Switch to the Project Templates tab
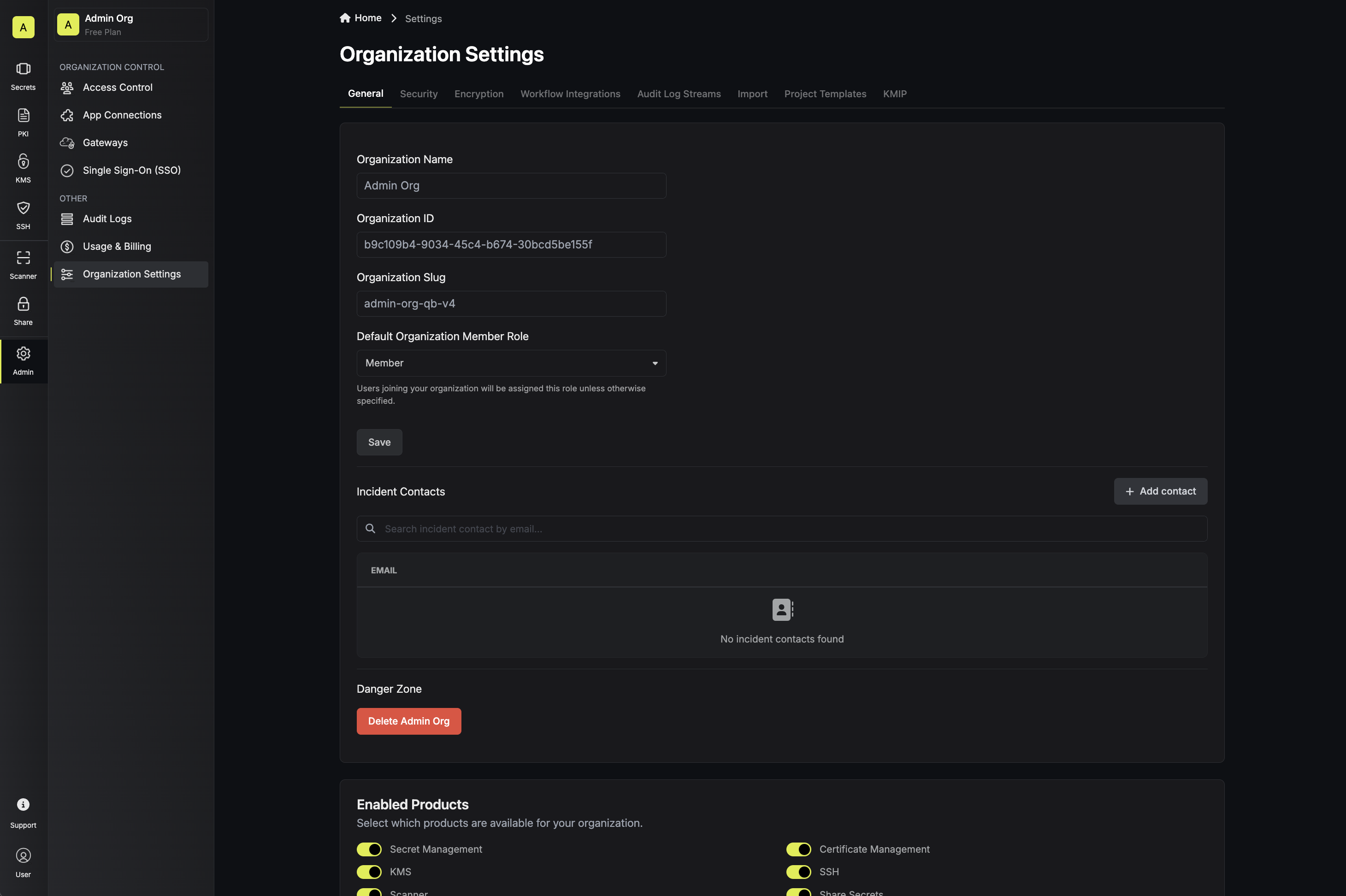1346x896 pixels. pos(825,94)
